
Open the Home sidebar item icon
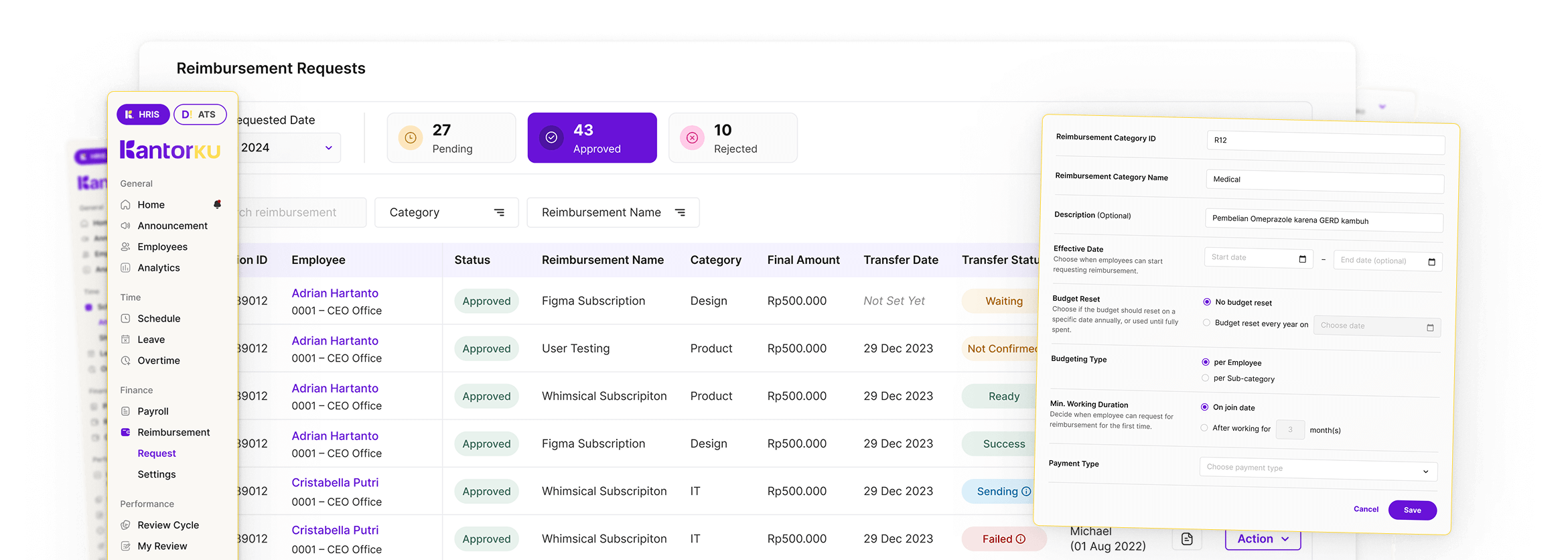125,205
